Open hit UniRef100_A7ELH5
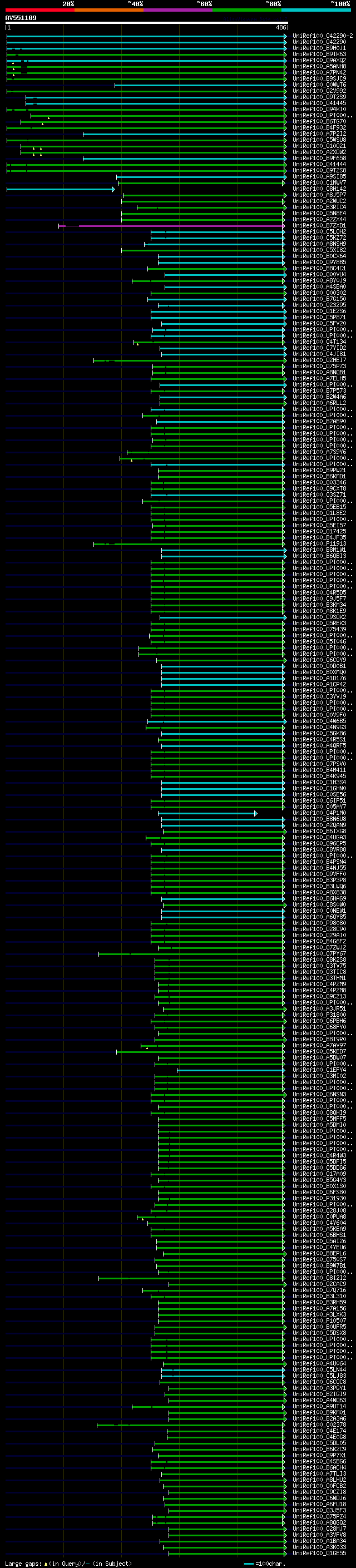Screen dimensions: 356x1568 319,379
